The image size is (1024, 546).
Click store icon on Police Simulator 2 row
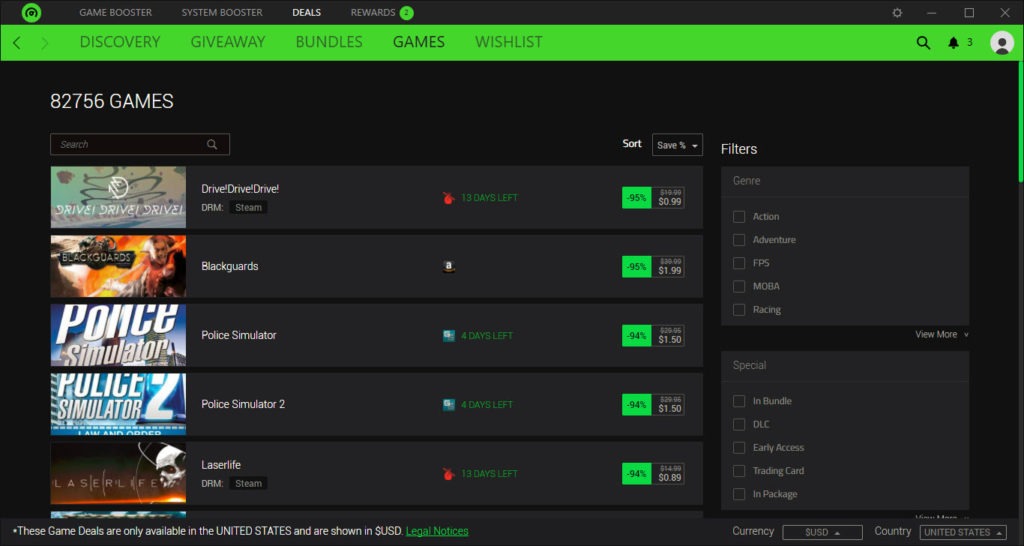point(448,404)
